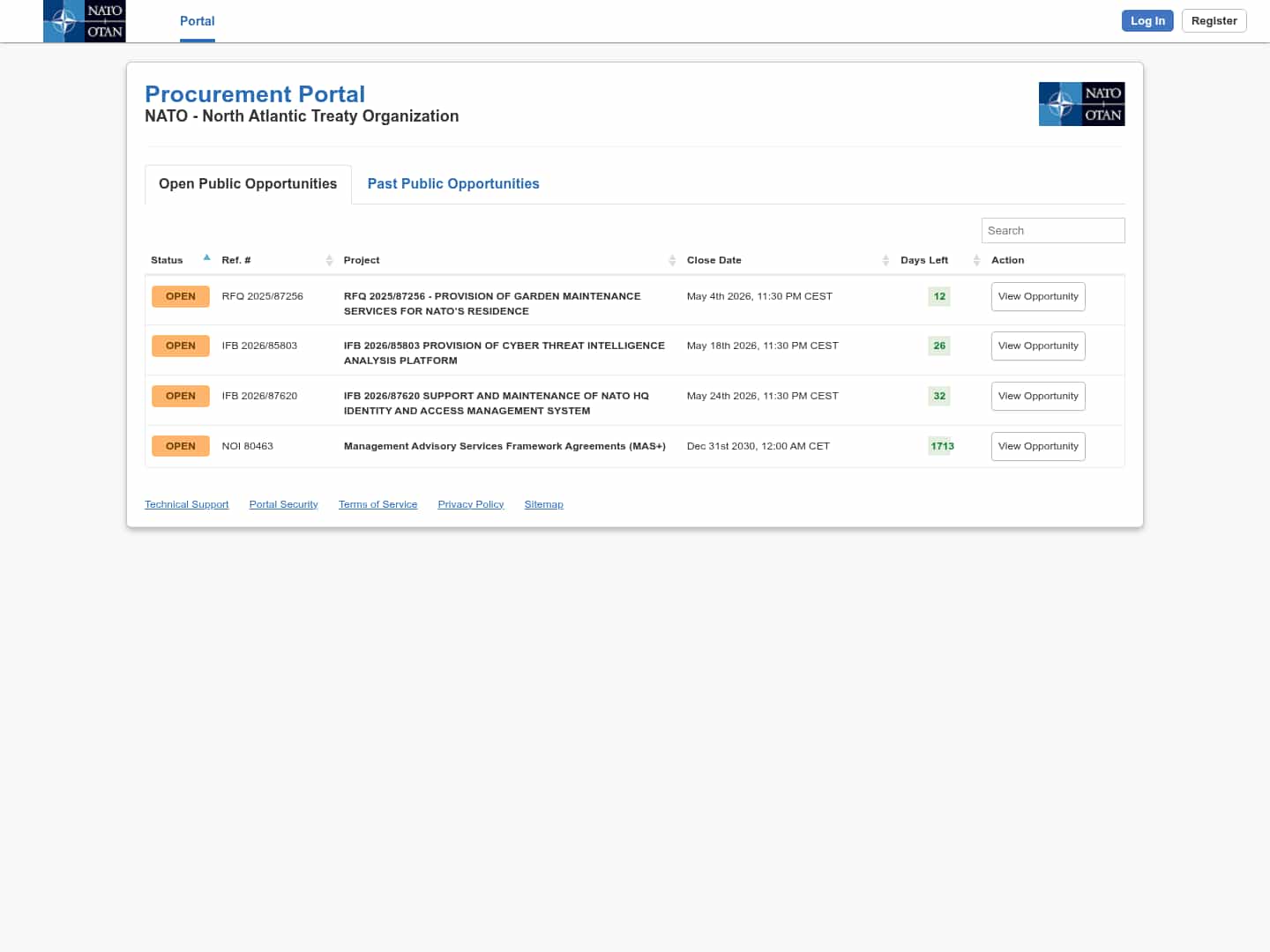This screenshot has width=1270, height=952.
Task: View Opportunity for NOI 80463
Action: point(1038,447)
